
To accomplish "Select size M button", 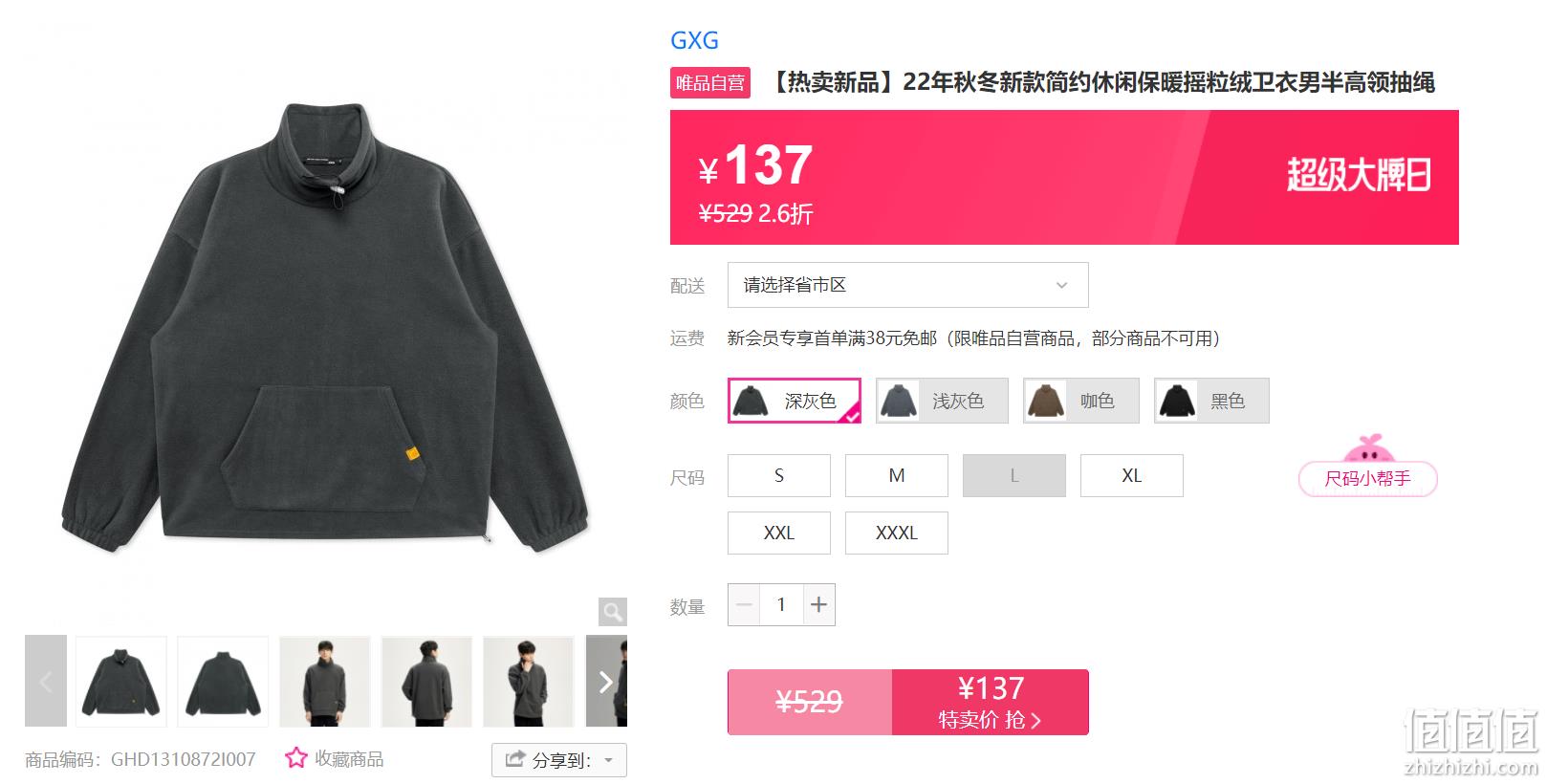I will 897,475.
